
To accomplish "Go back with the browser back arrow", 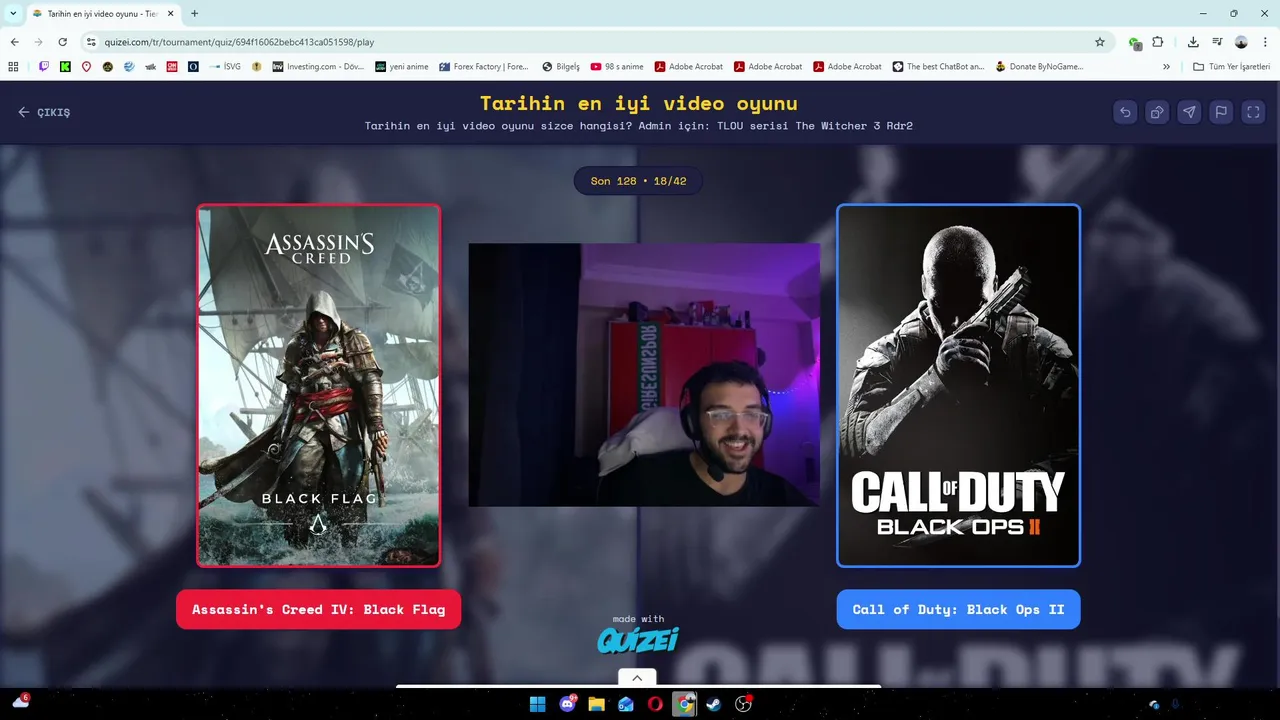I will click(15, 42).
